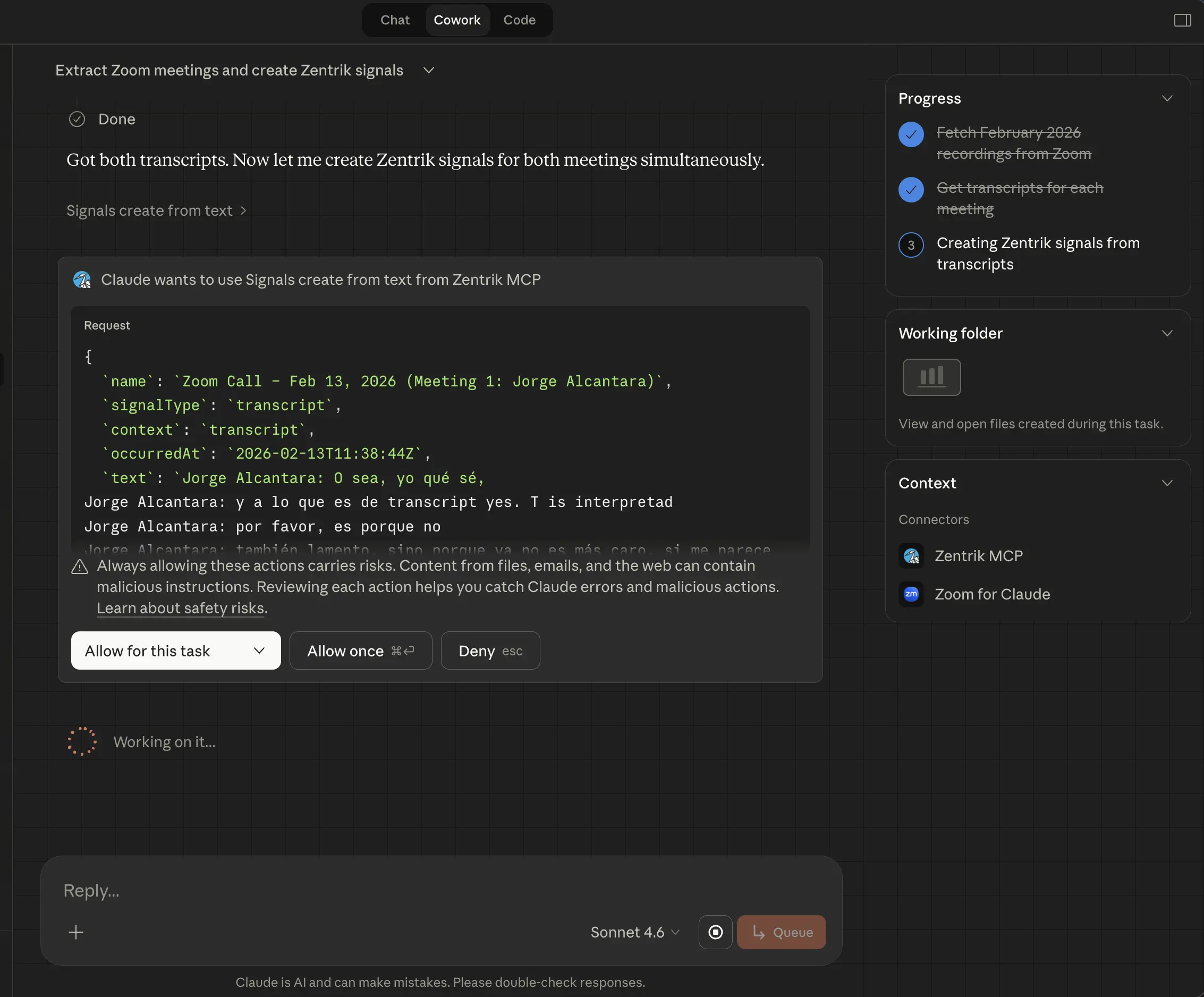This screenshot has width=1204, height=997.
Task: Click the stop recording button icon
Action: point(715,932)
